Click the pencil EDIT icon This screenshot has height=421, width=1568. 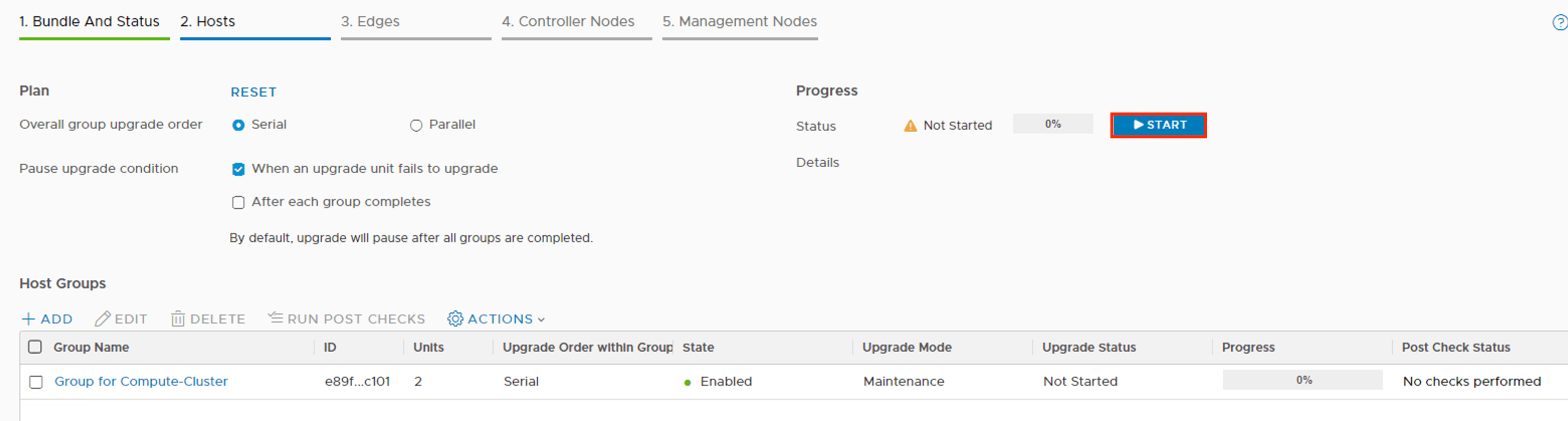[x=102, y=319]
